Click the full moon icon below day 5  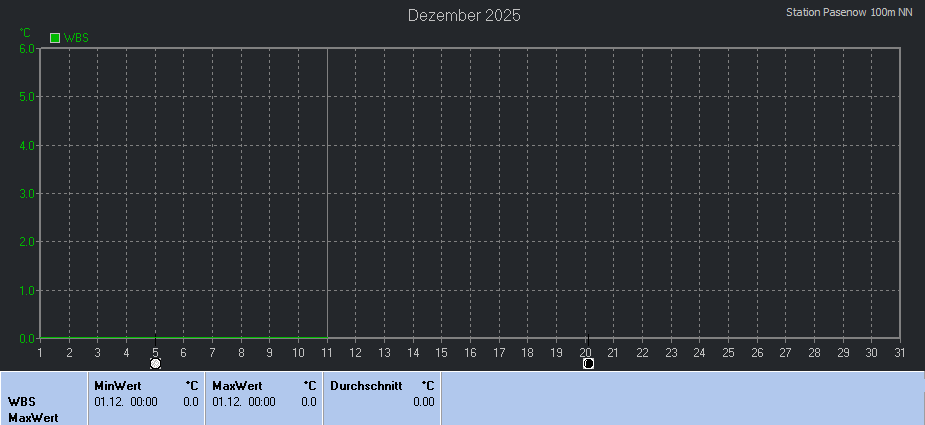[155, 363]
